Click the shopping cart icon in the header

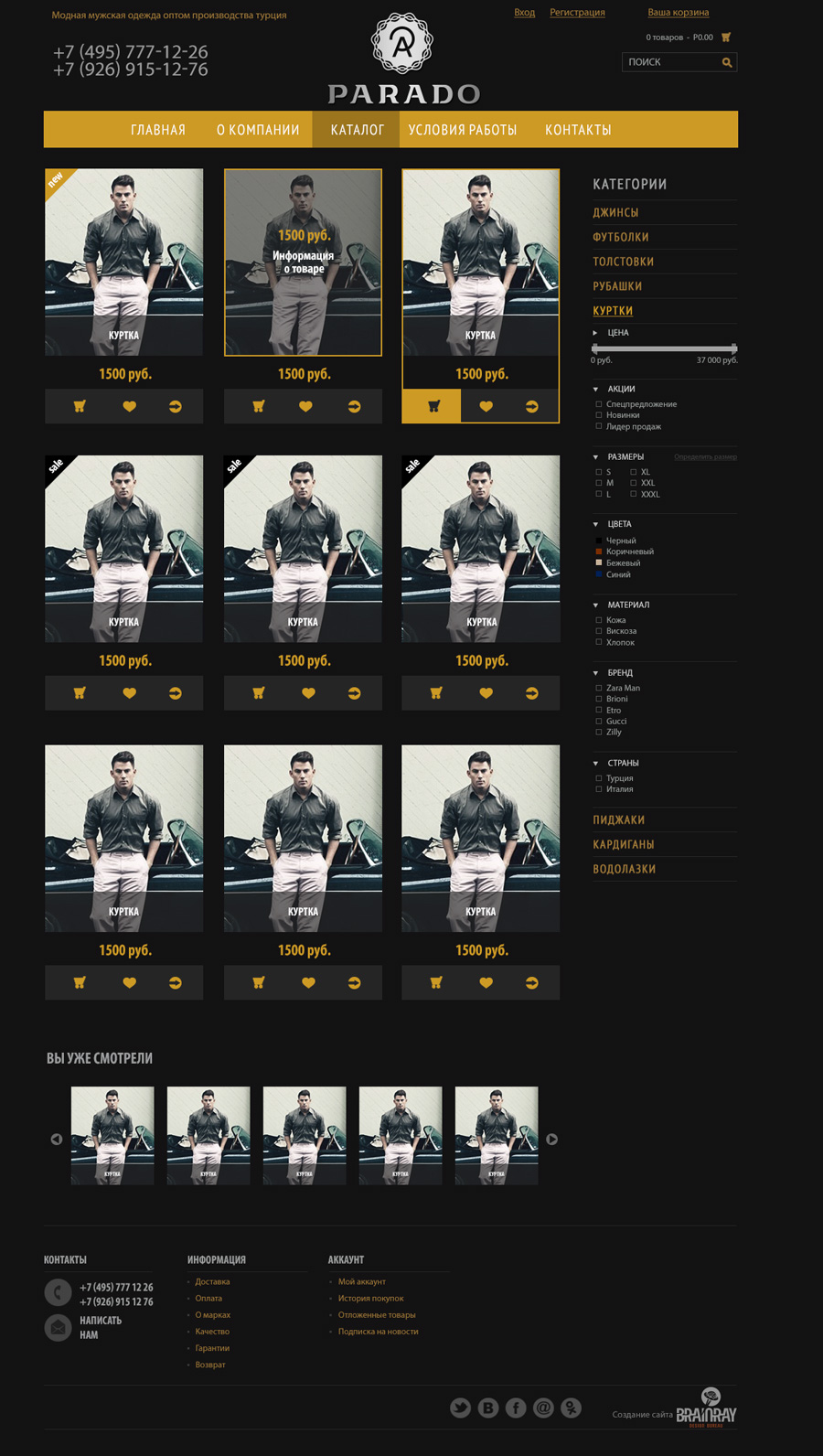pyautogui.click(x=726, y=37)
